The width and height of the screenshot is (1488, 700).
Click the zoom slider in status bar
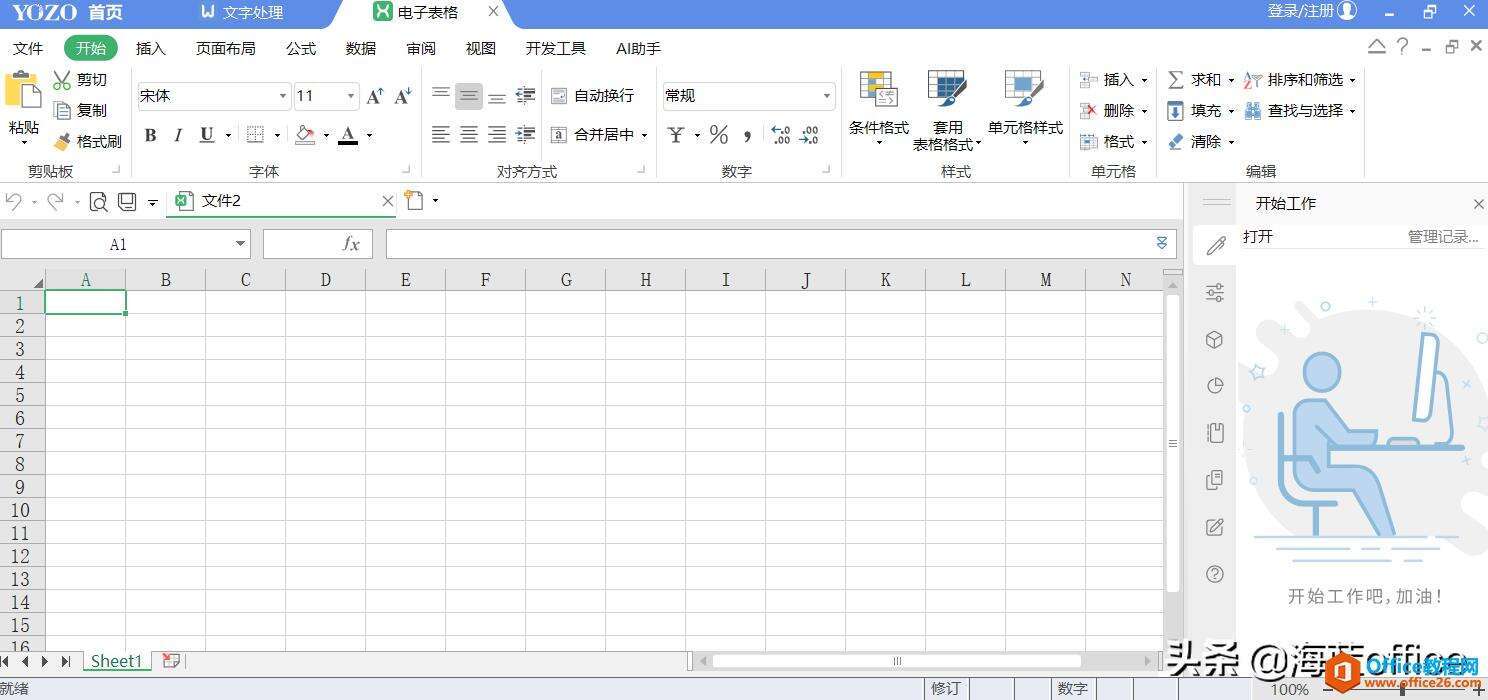pyautogui.click(x=1400, y=689)
